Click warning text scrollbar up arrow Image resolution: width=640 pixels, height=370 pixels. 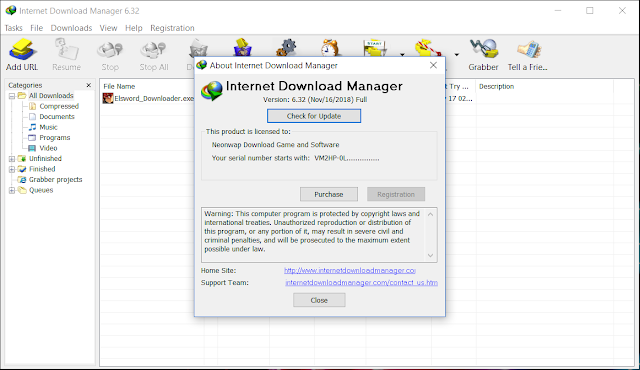tap(430, 214)
